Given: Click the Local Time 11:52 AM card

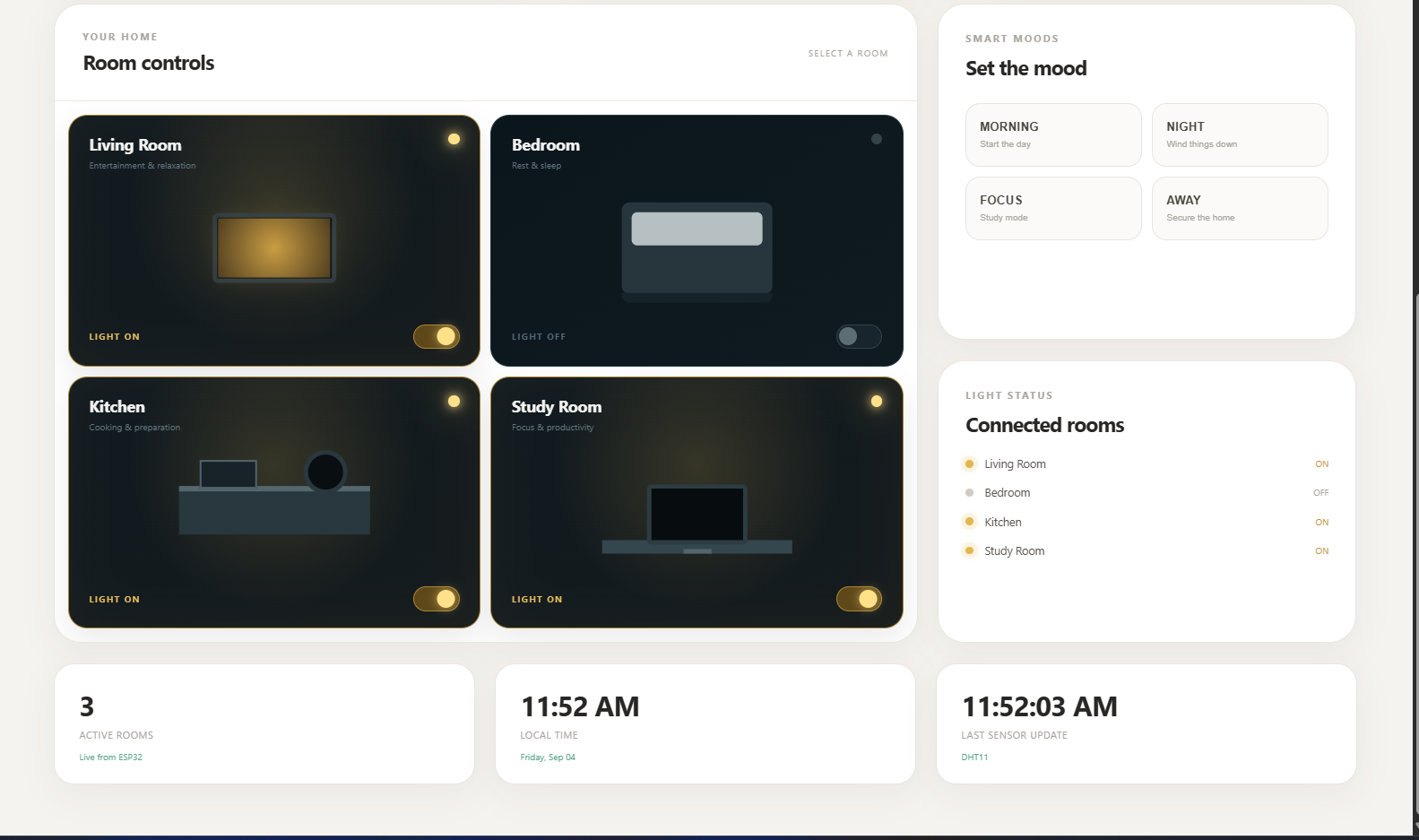Looking at the screenshot, I should pyautogui.click(x=705, y=723).
